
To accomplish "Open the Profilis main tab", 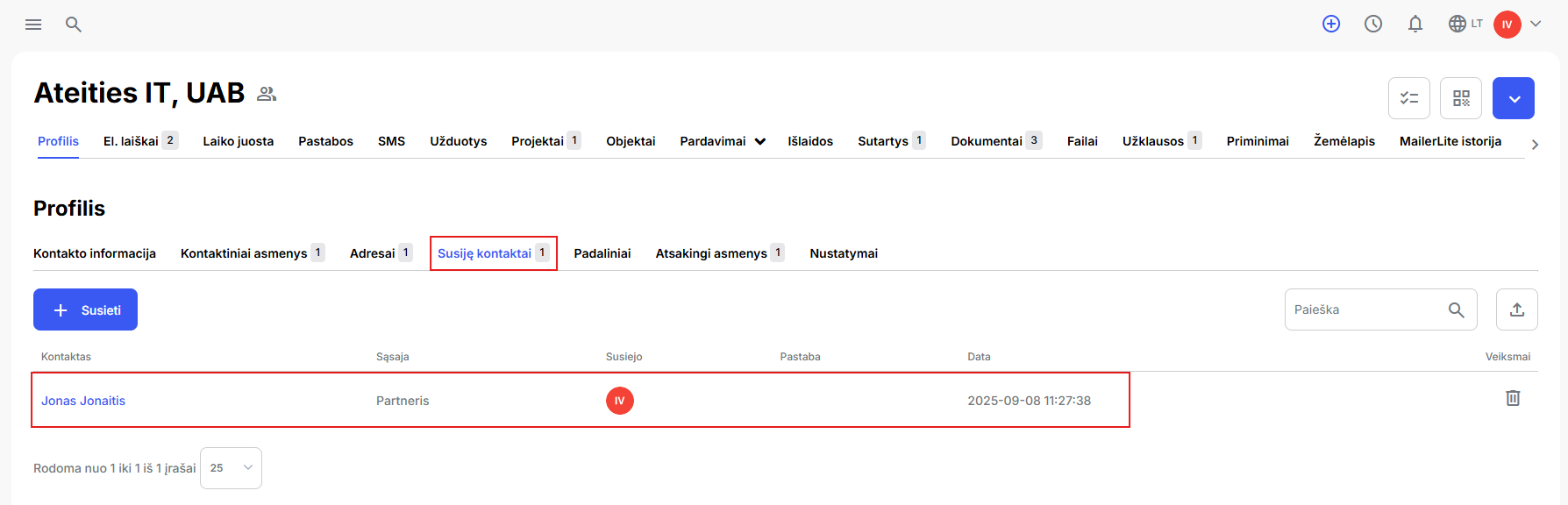I will [x=58, y=141].
